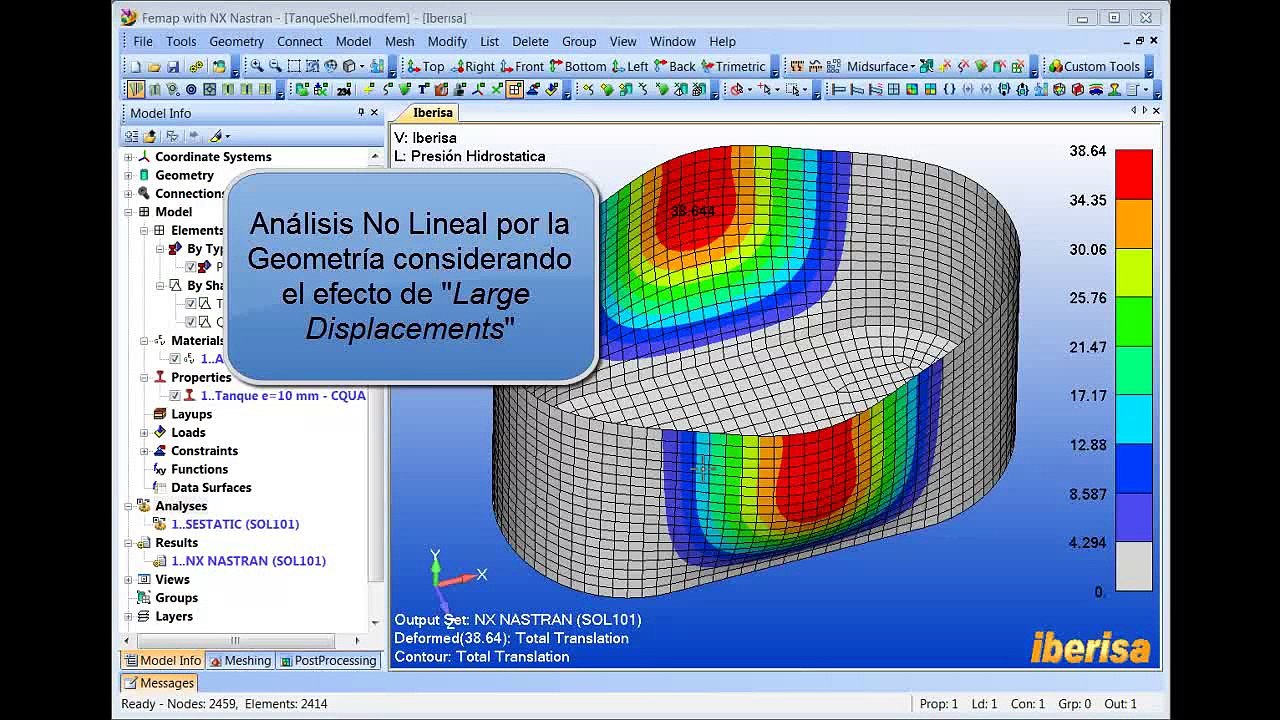The image size is (1280, 720).
Task: Open Modify menu
Action: coord(447,41)
